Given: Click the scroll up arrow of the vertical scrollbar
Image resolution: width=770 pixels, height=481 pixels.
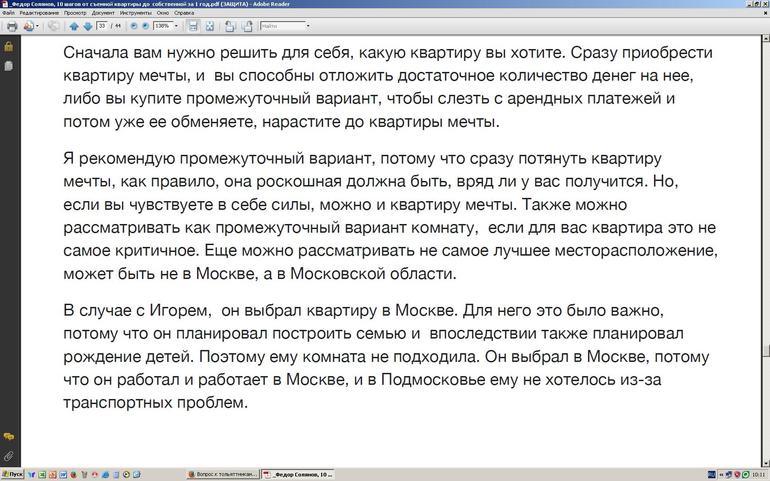Looking at the screenshot, I should tap(766, 38).
